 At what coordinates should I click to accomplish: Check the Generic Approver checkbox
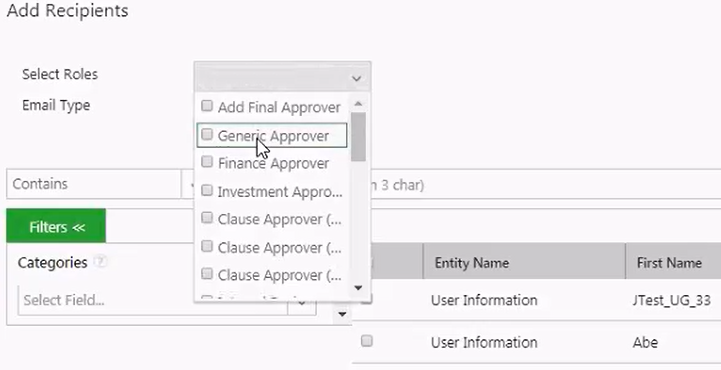click(x=207, y=134)
